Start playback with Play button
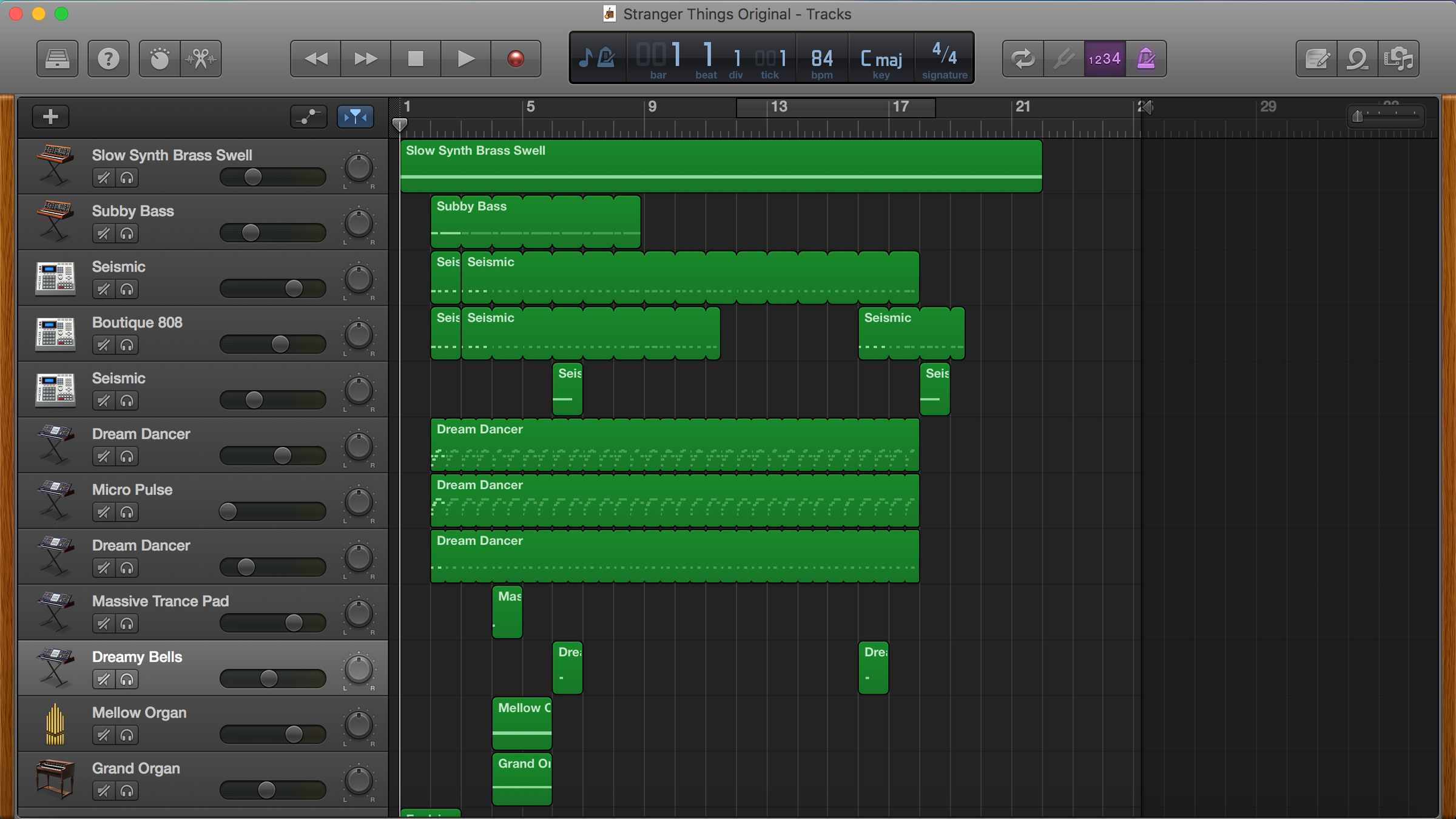 click(x=465, y=59)
